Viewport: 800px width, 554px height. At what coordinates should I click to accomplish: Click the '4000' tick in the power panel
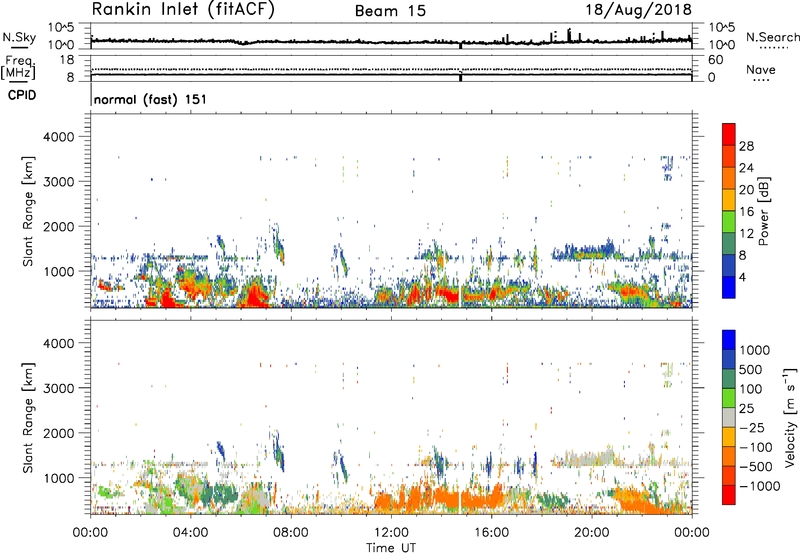click(59, 137)
